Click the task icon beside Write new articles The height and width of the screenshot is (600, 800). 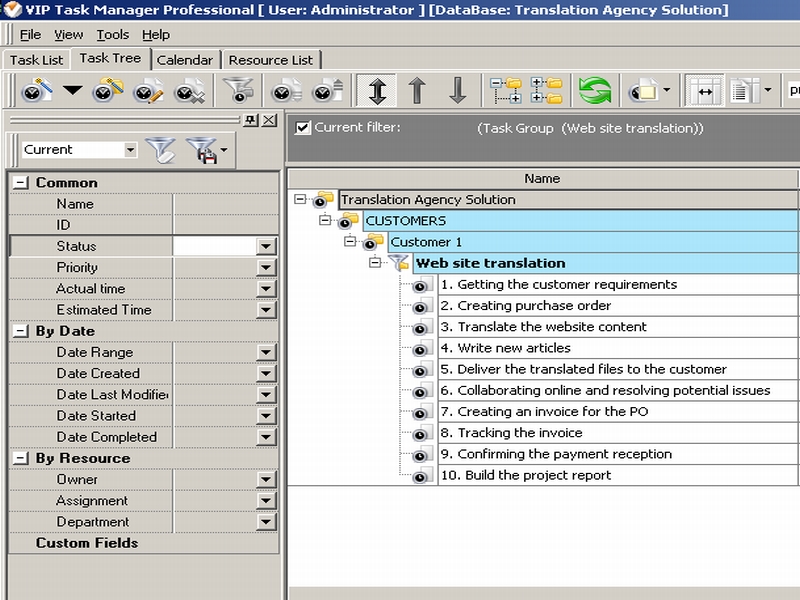tap(421, 348)
